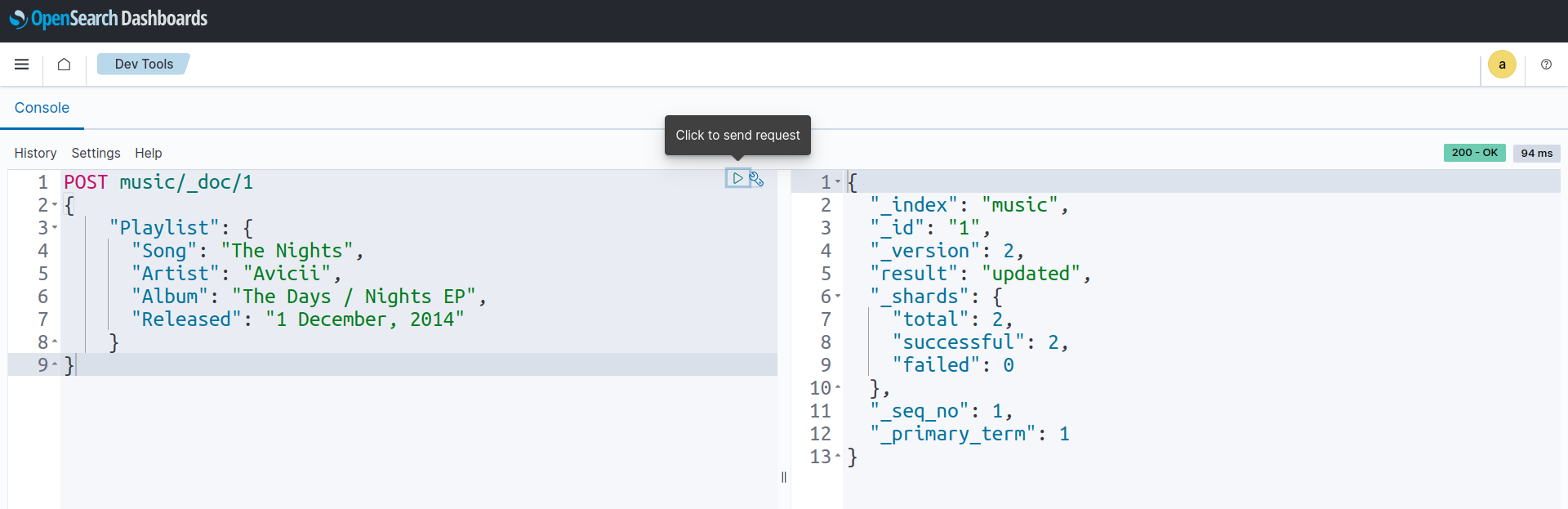Collapse the response root fold at line 1
Viewport: 1568px width, 509px height.
[838, 182]
